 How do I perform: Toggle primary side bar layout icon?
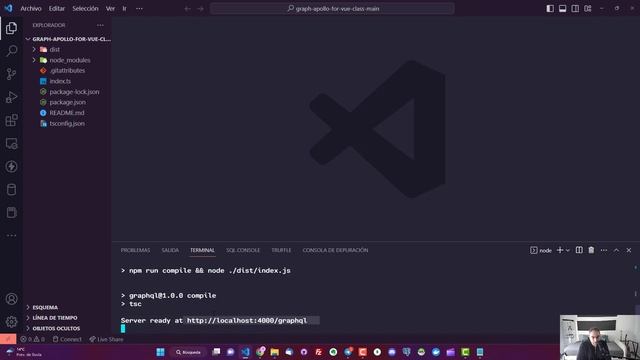550,9
